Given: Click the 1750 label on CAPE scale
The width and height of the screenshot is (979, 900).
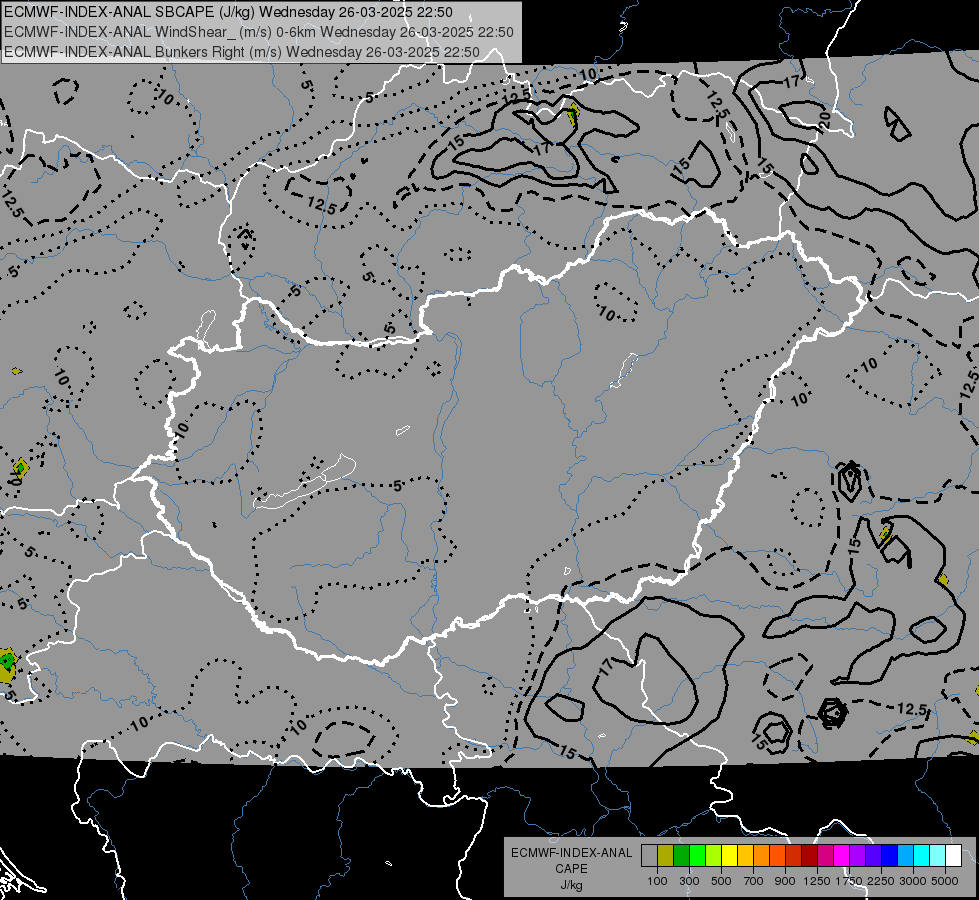Looking at the screenshot, I should click(x=849, y=881).
